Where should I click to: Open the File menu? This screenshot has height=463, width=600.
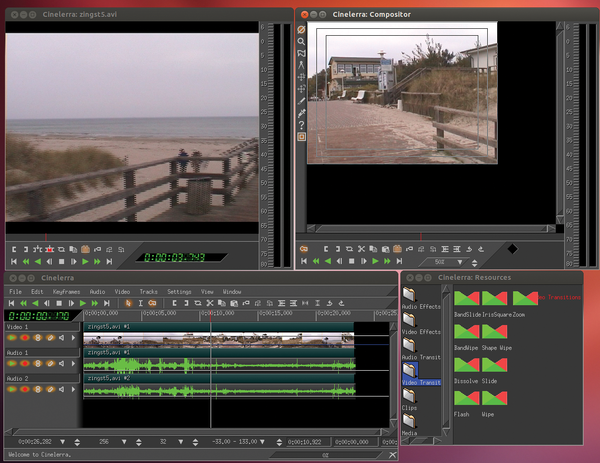(x=15, y=292)
